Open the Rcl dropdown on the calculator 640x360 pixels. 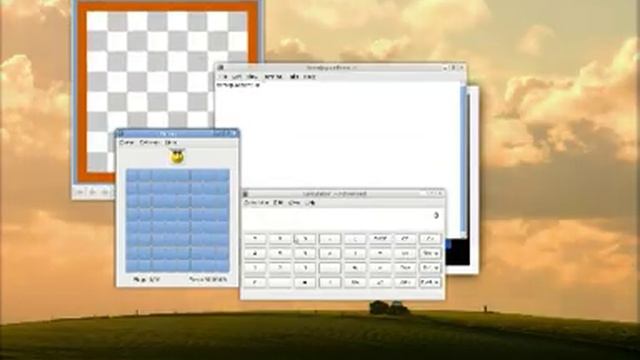[430, 268]
